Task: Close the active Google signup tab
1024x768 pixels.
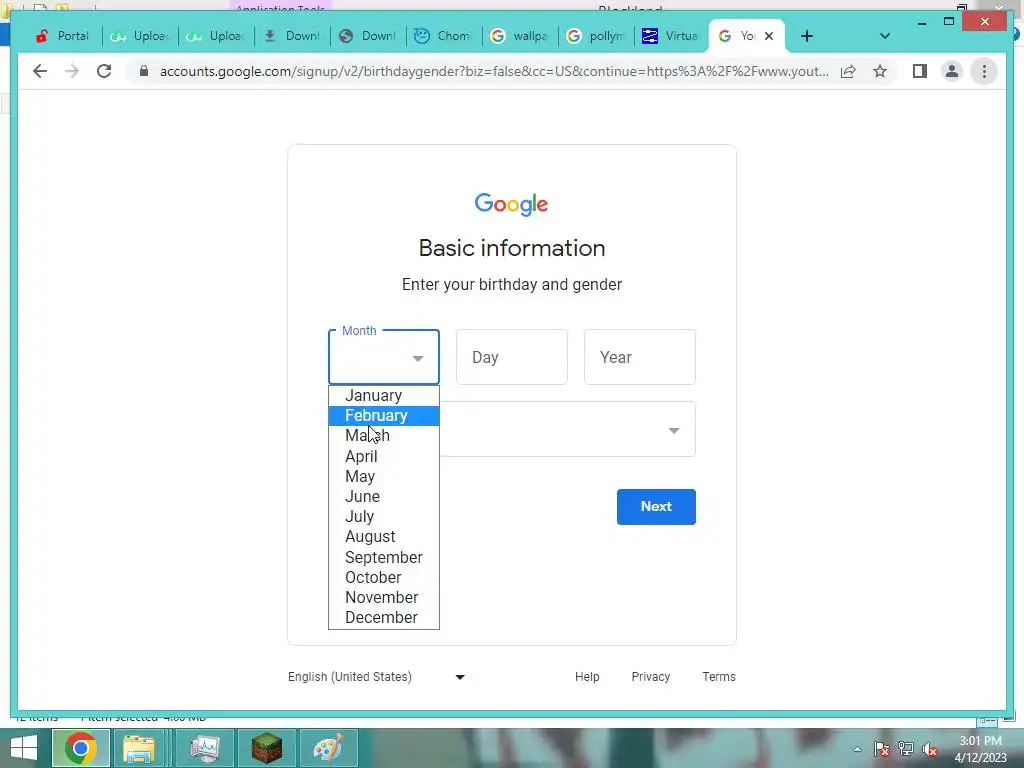Action: (769, 36)
